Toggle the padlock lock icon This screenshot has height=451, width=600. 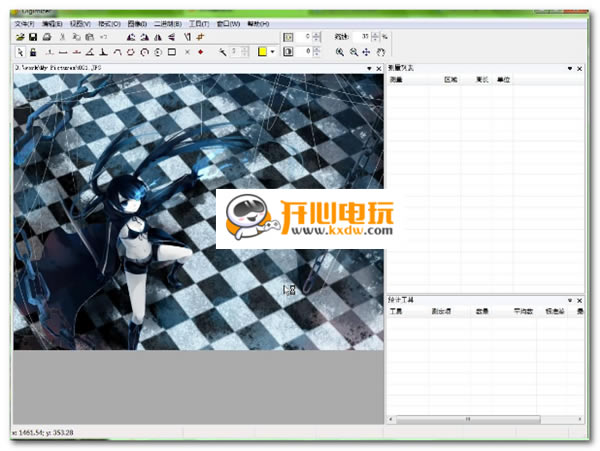pos(33,52)
